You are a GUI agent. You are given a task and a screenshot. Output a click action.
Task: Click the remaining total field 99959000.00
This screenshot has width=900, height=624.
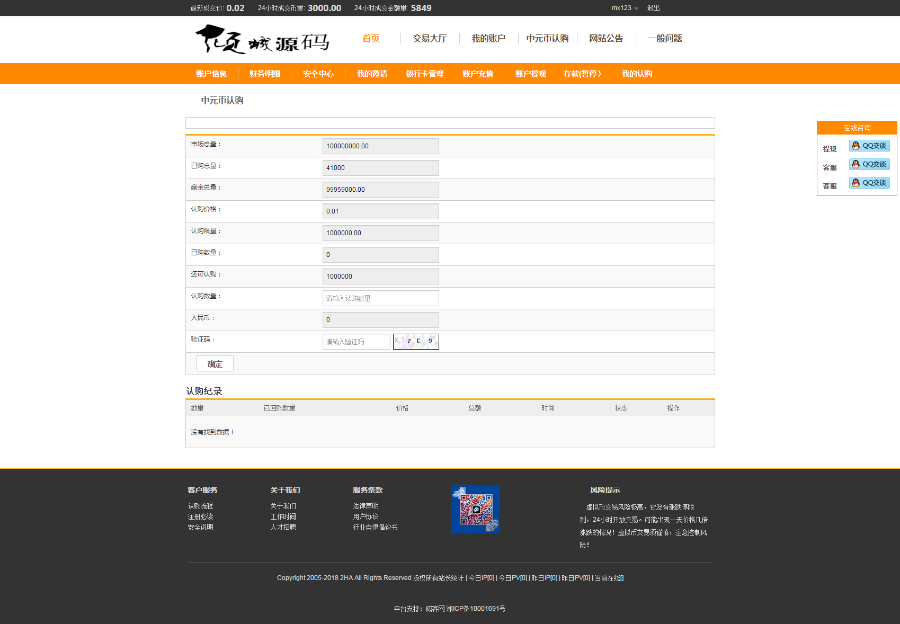380,189
